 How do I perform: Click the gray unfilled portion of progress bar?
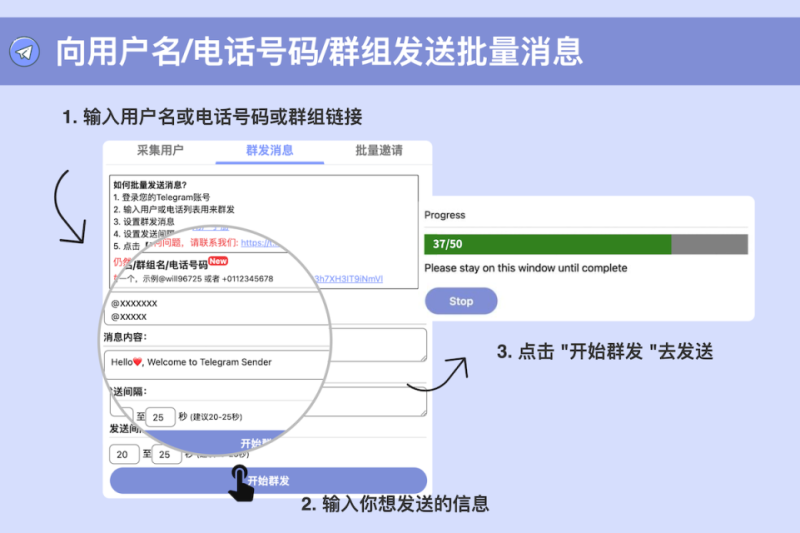710,244
